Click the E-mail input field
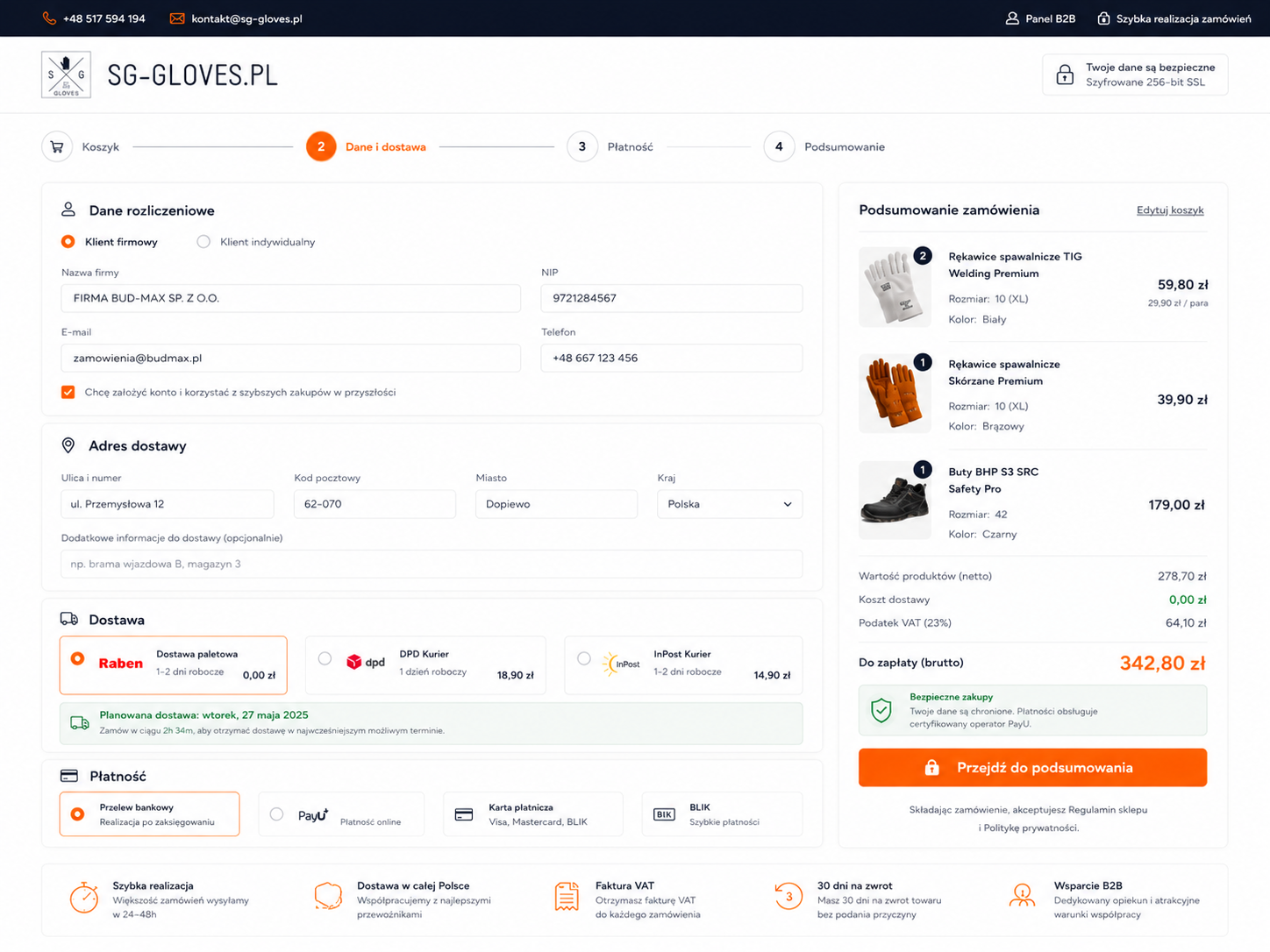1270x952 pixels. tap(291, 358)
